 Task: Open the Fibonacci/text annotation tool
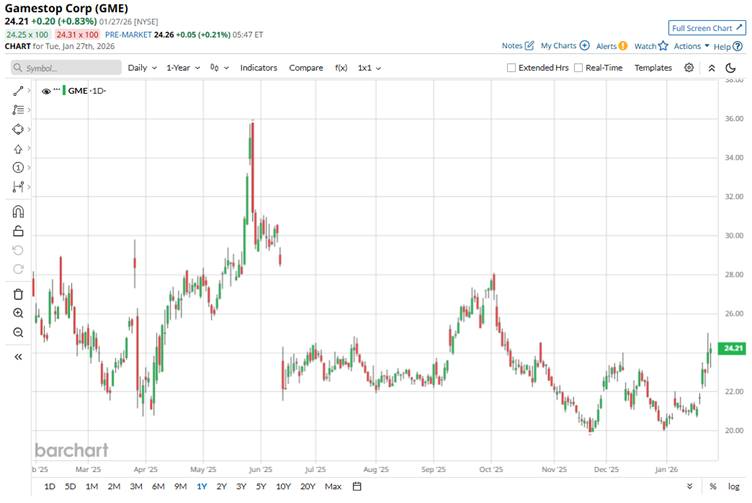(x=18, y=110)
